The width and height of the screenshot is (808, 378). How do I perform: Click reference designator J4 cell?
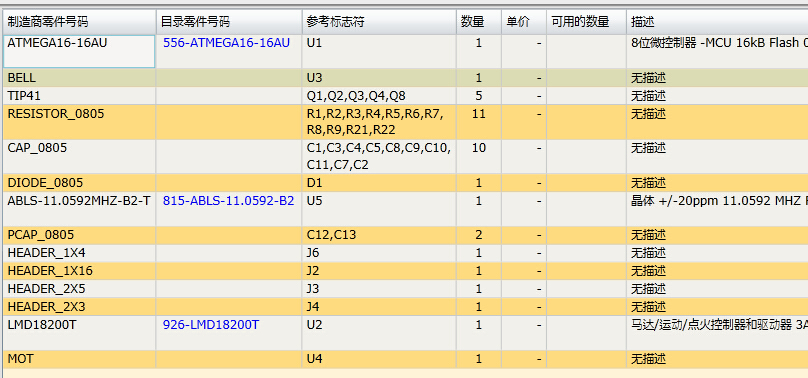pyautogui.click(x=379, y=307)
